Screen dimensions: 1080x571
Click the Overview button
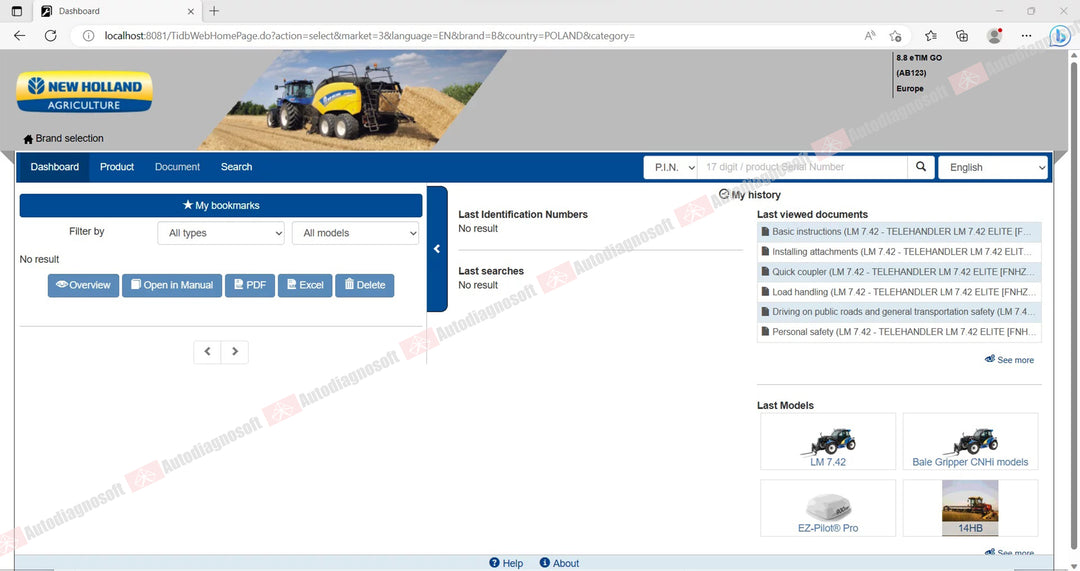83,285
